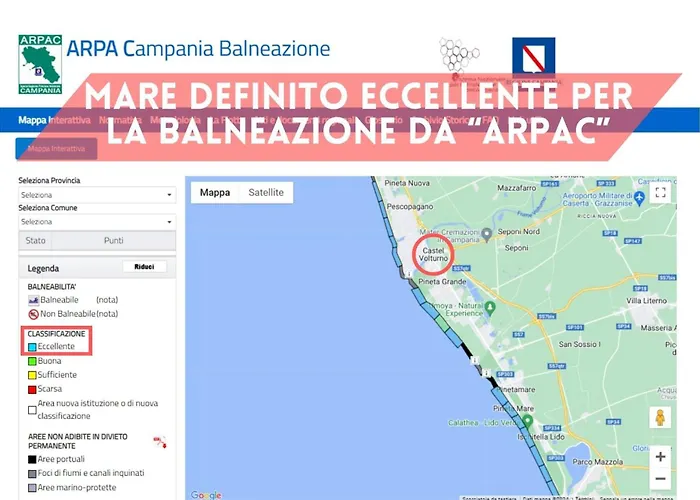Click the Aree marino-protette swatch
The image size is (700, 500).
pos(32,488)
